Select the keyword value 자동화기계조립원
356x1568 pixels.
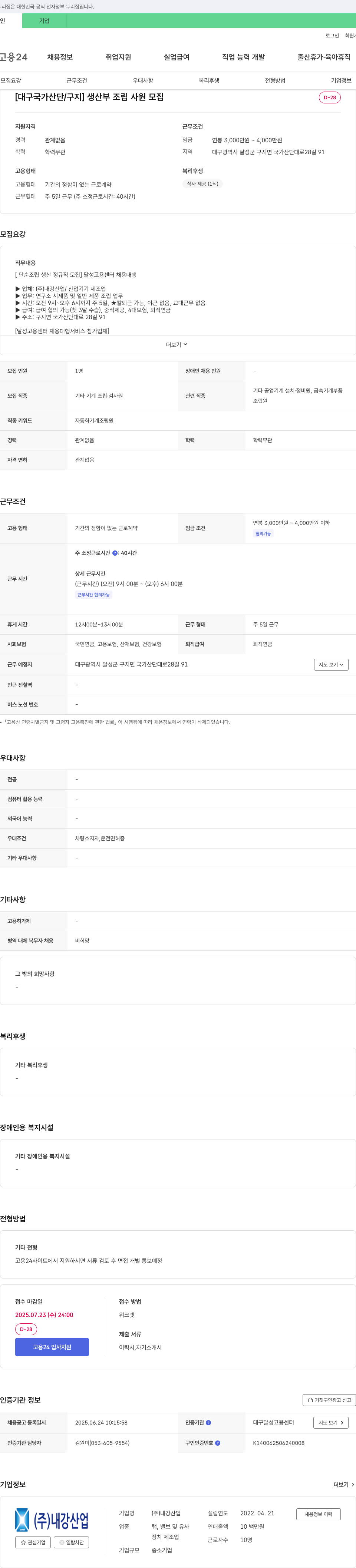(94, 421)
